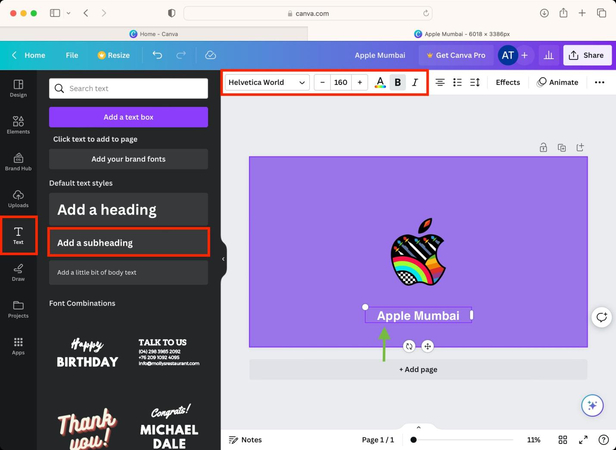Screen dimensions: 616x450
Task: Click the Safari address bar showing canva.com
Action: [x=308, y=13]
